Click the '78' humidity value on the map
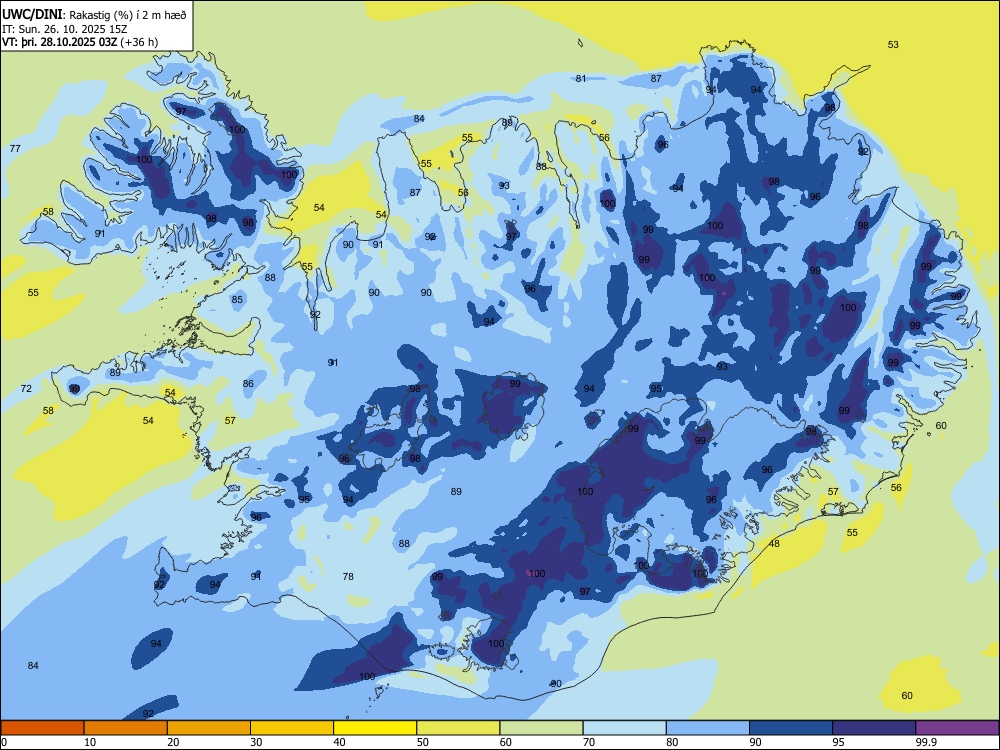1000x750 pixels. 348,577
